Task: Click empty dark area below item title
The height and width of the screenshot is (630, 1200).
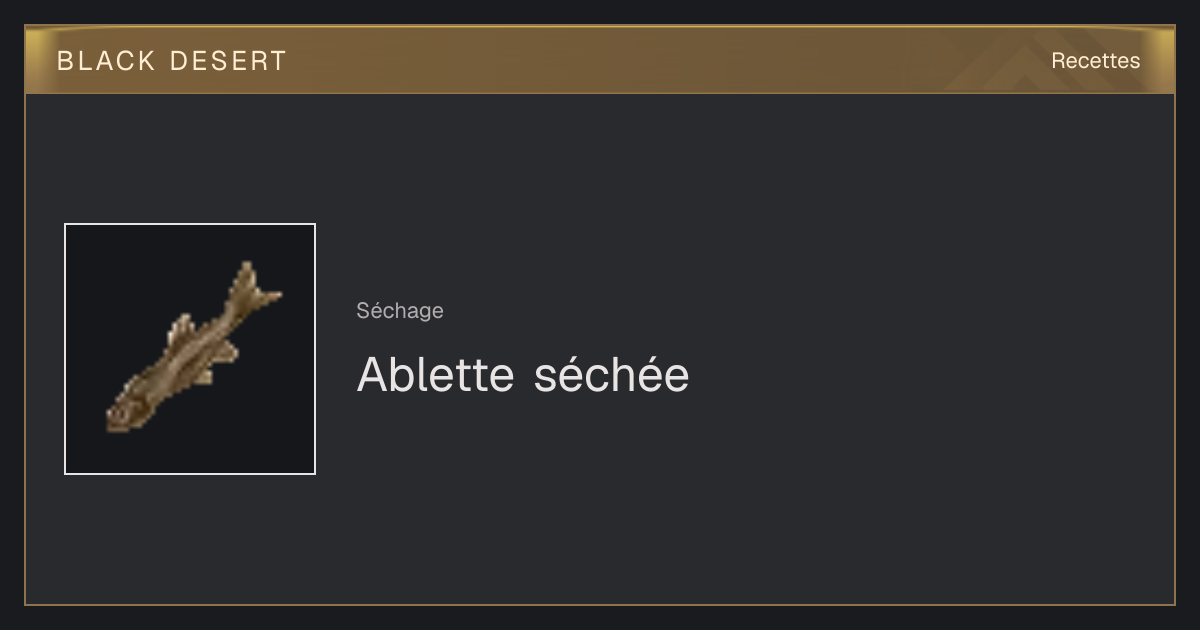Action: (x=600, y=500)
